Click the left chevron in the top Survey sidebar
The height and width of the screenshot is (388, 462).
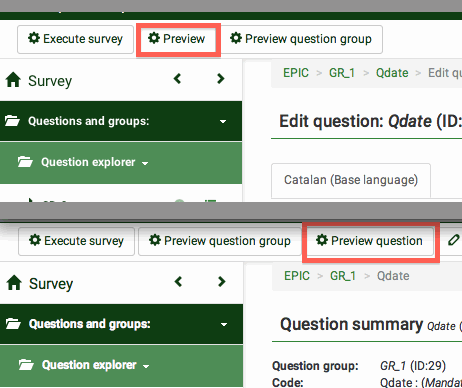177,79
